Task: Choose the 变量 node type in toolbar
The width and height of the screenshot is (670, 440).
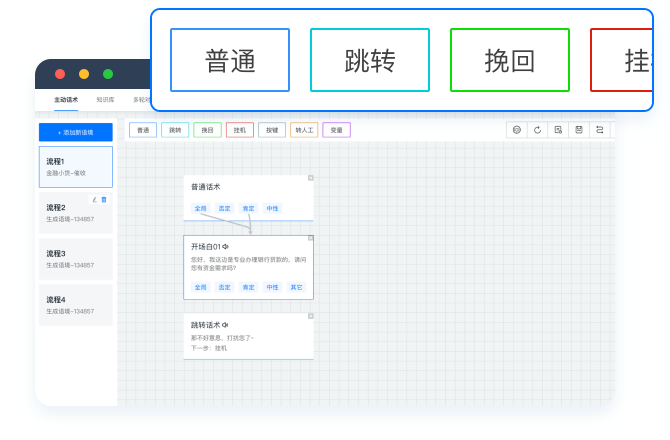Action: coord(336,130)
